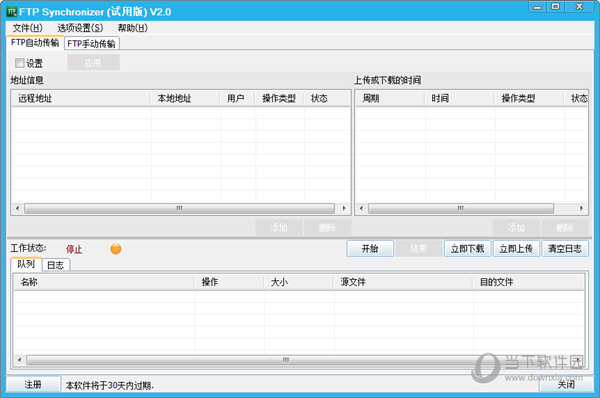Maximize the FTP Synchronizer window

[556, 7]
